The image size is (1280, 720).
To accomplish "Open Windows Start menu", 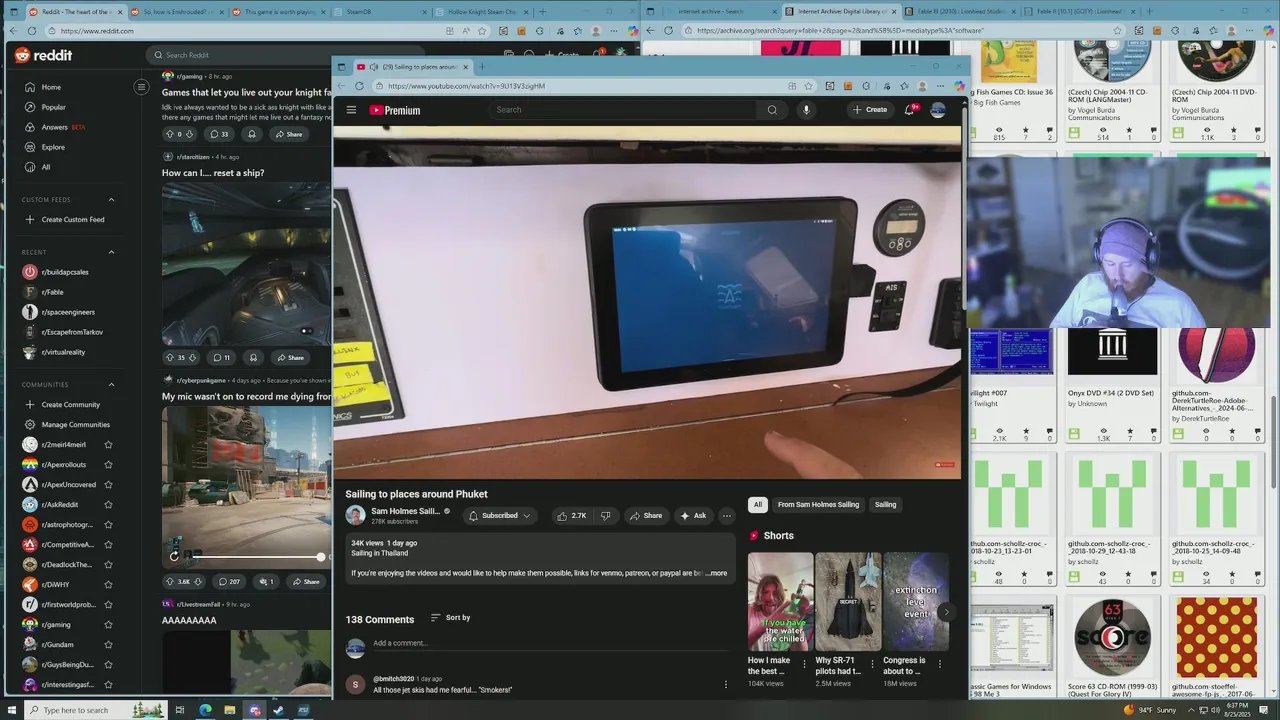I will pyautogui.click(x=12, y=710).
